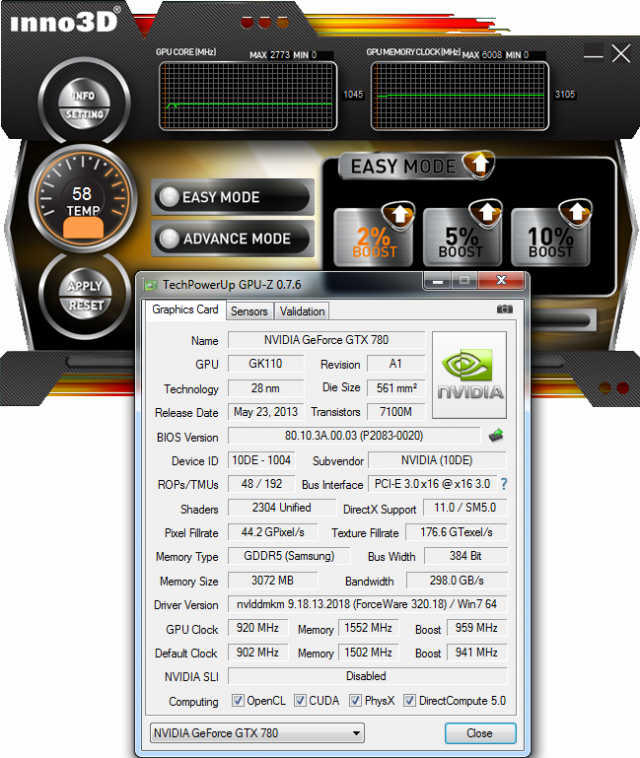The image size is (640, 758).
Task: Click the Default Clock value 902 MHz
Action: 258,652
